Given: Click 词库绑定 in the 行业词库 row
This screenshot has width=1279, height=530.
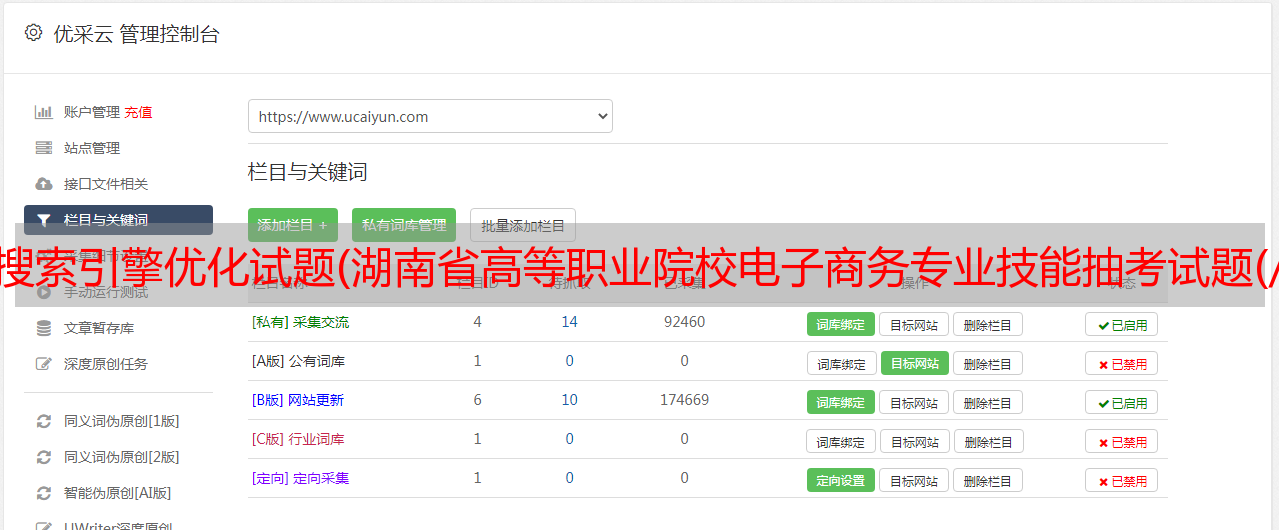Looking at the screenshot, I should coord(841,441).
